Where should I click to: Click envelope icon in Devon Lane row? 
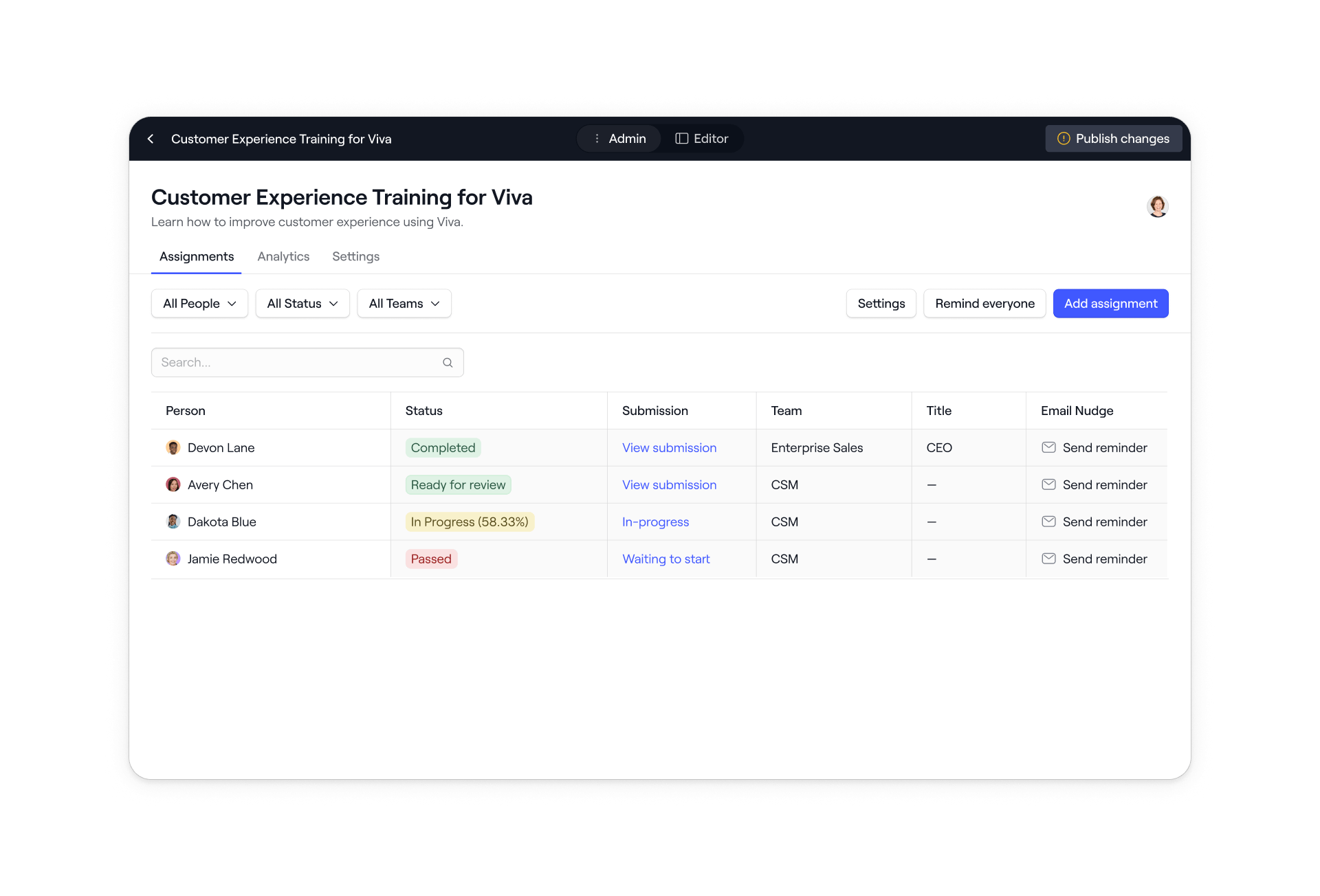[x=1048, y=447]
